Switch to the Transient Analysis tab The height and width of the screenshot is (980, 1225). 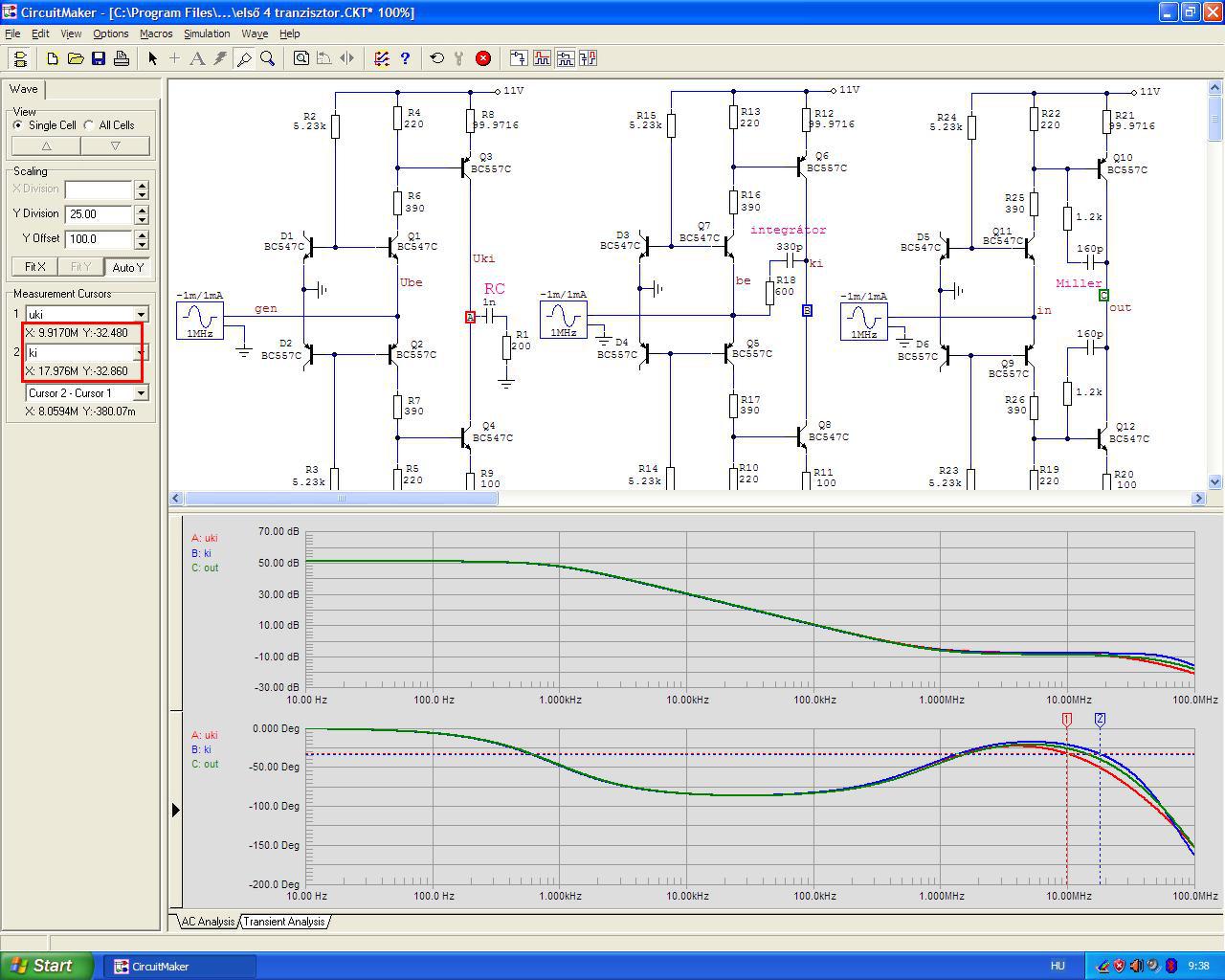tap(284, 922)
